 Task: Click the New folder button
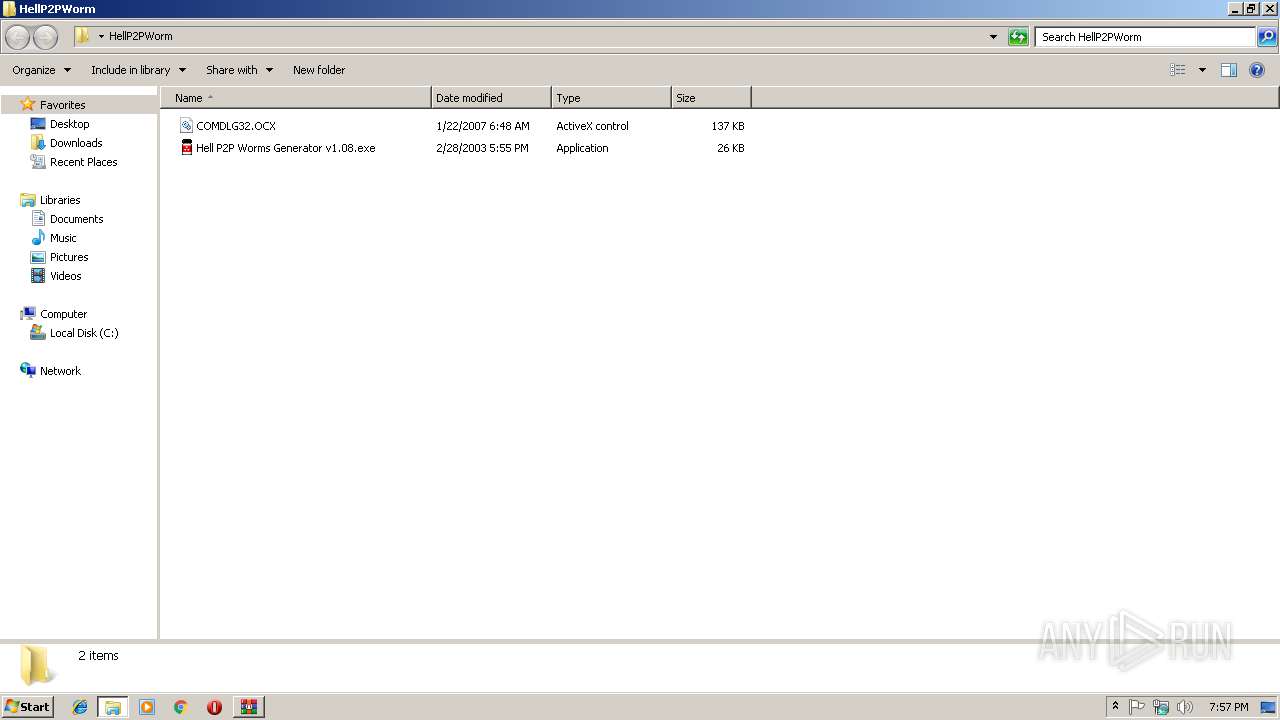319,70
